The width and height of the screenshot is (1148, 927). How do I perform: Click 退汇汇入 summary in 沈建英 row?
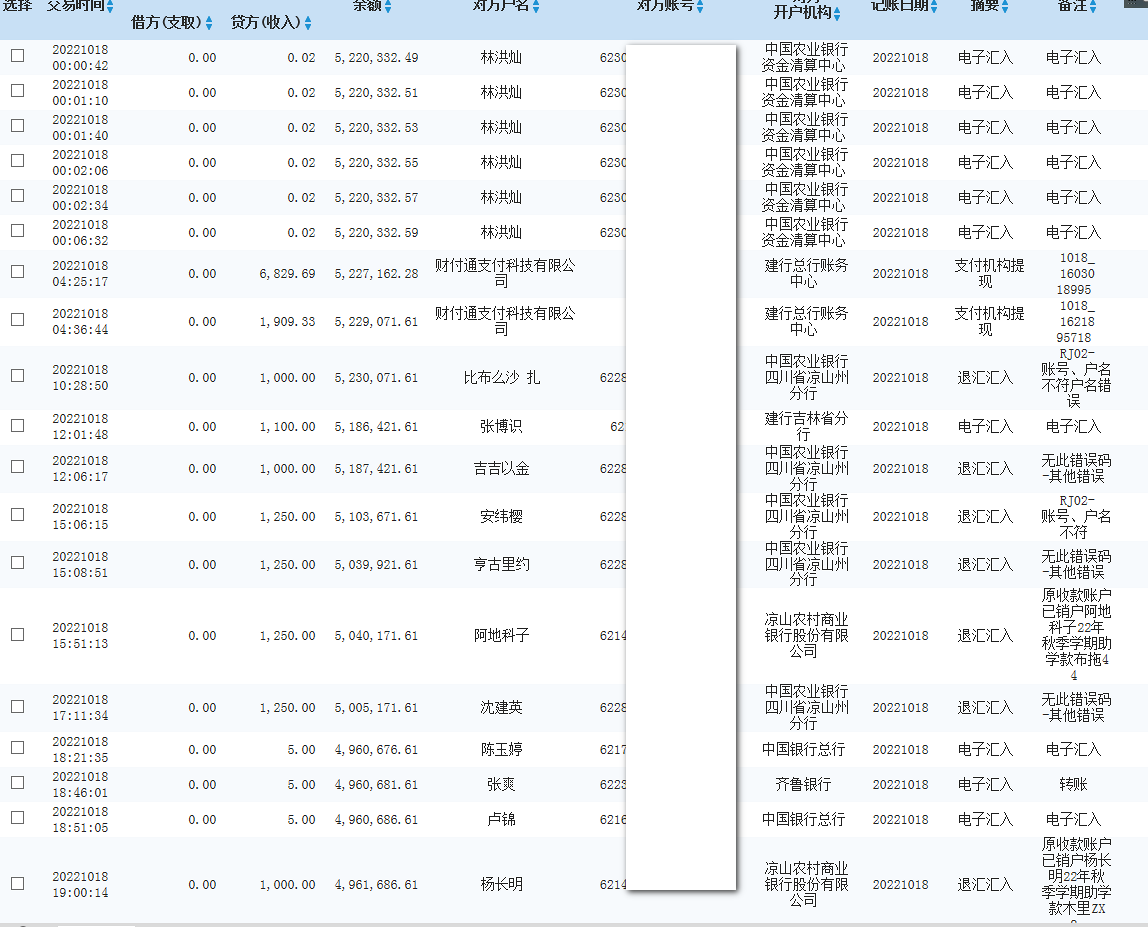click(985, 707)
